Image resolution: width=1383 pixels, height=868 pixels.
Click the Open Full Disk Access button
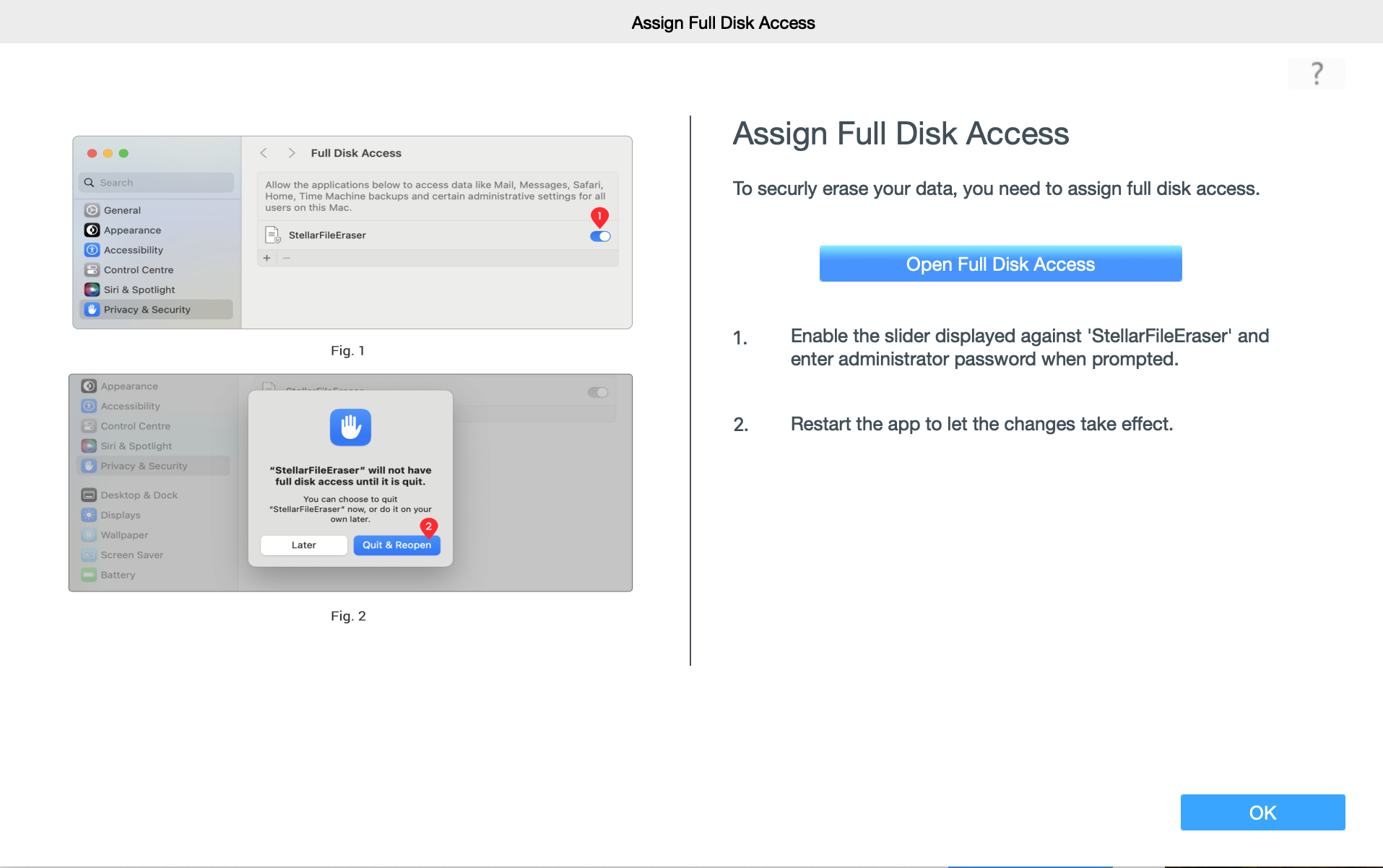[x=1000, y=264]
